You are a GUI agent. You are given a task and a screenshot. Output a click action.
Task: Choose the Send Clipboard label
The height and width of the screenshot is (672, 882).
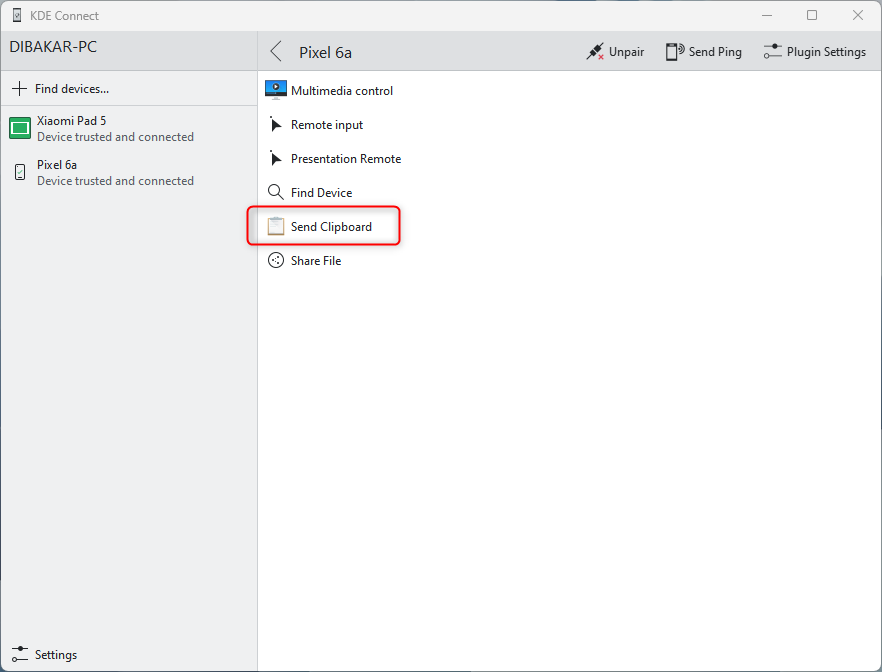click(x=331, y=227)
